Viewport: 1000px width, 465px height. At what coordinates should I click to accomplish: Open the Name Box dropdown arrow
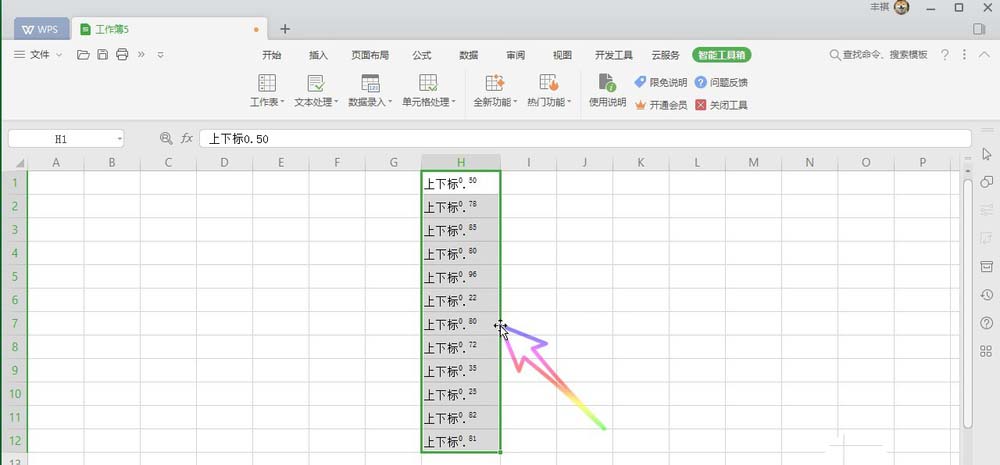tap(119, 139)
